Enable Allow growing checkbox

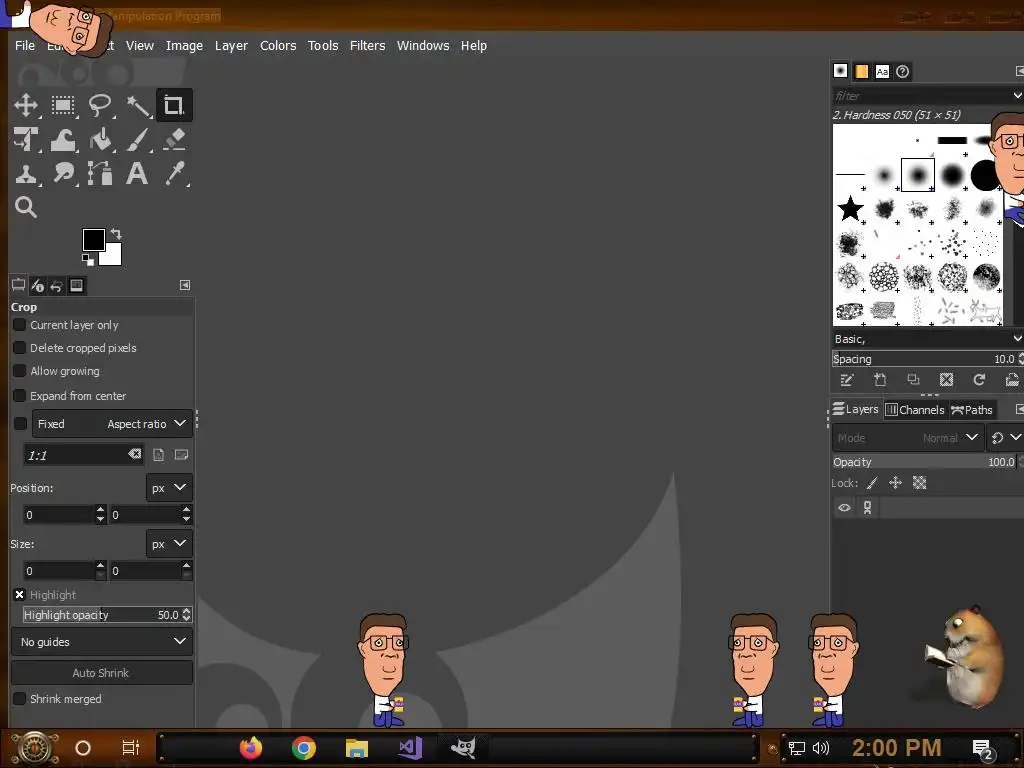[x=20, y=371]
